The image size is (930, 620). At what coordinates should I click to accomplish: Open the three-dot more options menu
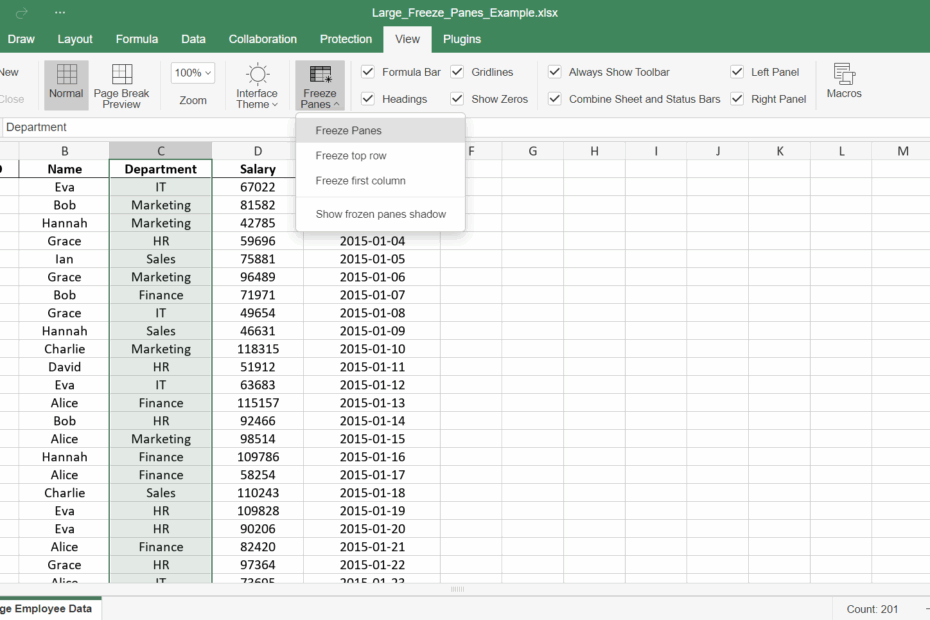[x=60, y=12]
